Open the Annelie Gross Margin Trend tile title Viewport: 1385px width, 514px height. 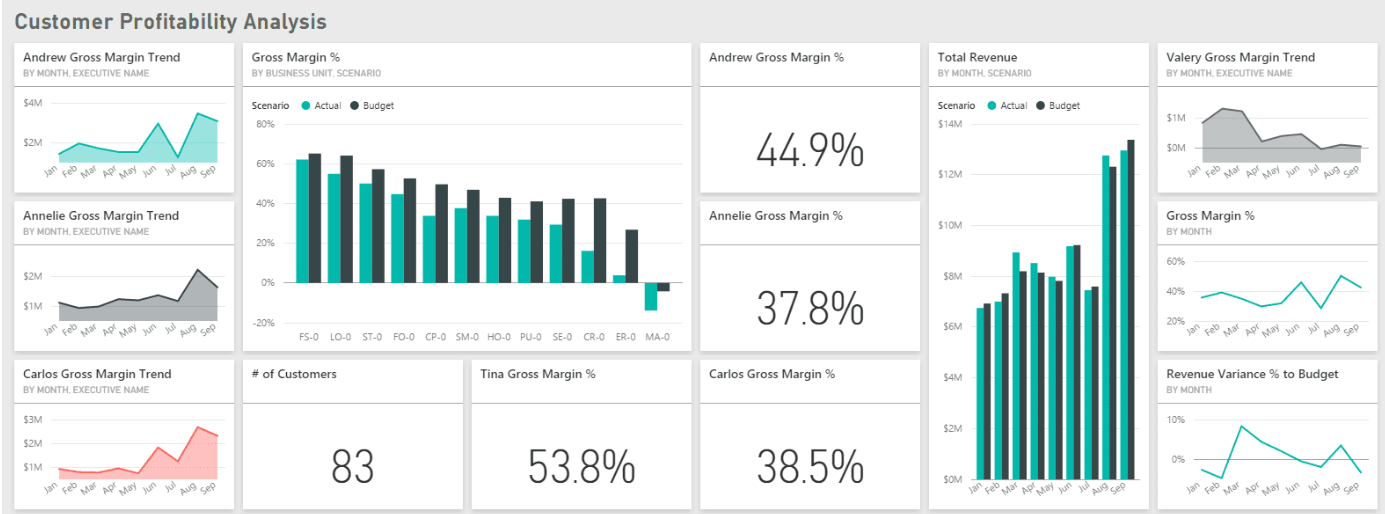tap(101, 215)
